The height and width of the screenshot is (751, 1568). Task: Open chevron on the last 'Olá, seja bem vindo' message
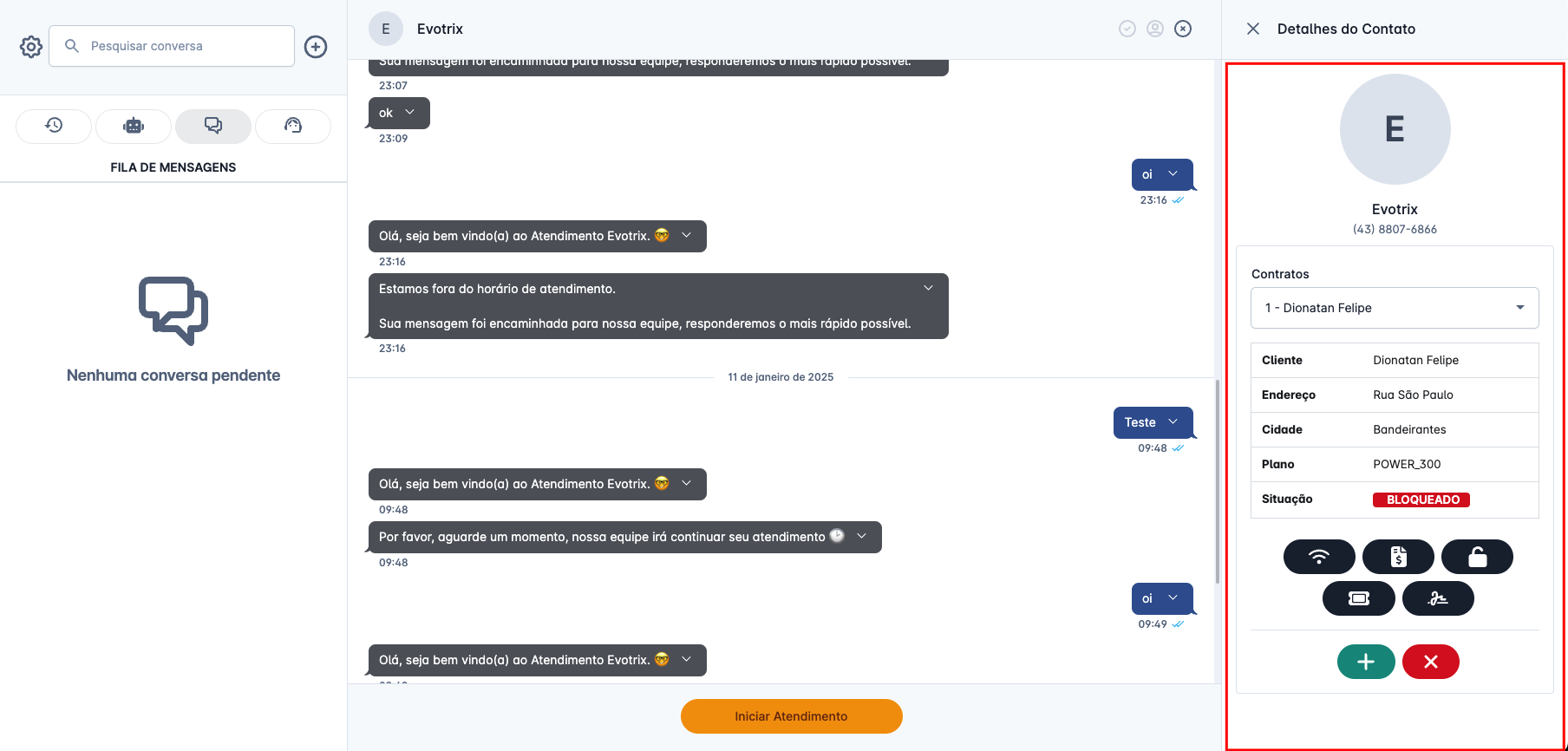coord(687,660)
